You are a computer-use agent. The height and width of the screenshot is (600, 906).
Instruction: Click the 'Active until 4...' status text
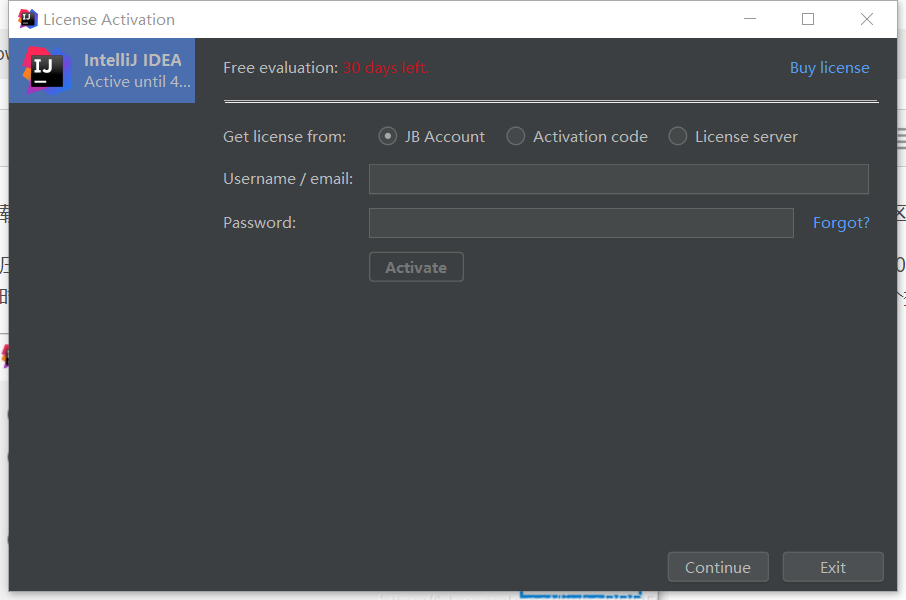[x=138, y=82]
